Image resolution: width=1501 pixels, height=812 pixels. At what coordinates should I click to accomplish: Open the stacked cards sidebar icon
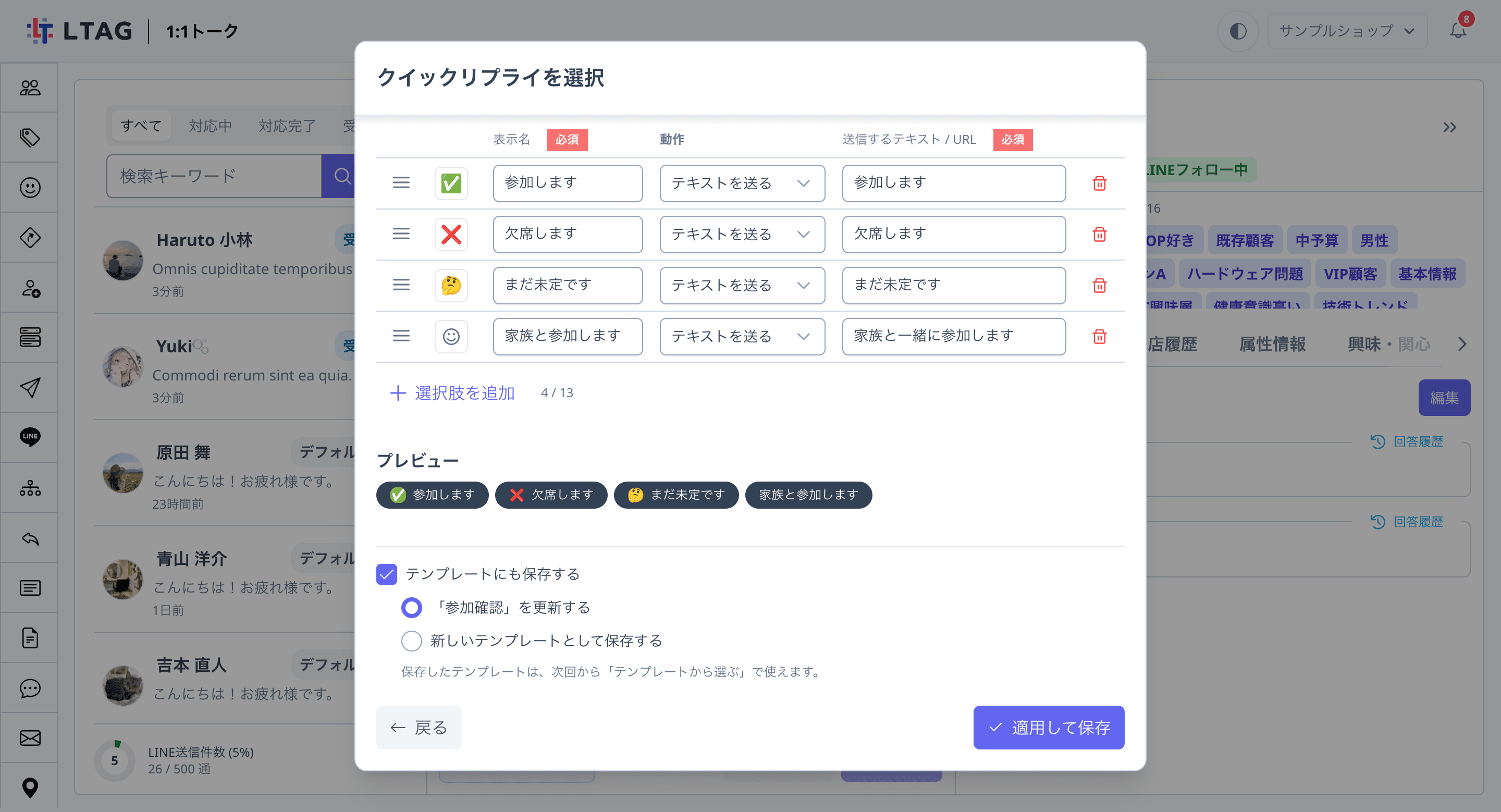[x=30, y=337]
